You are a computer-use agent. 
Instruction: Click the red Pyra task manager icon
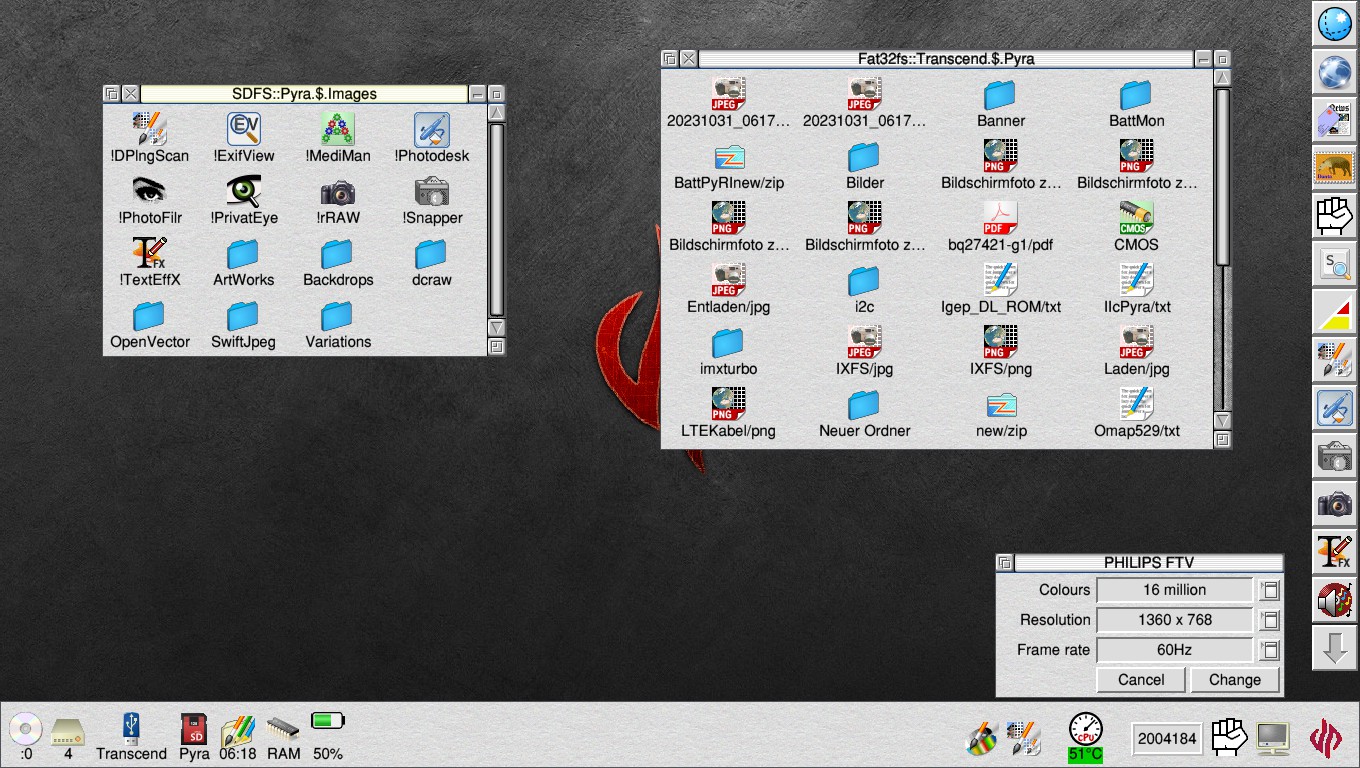1326,738
